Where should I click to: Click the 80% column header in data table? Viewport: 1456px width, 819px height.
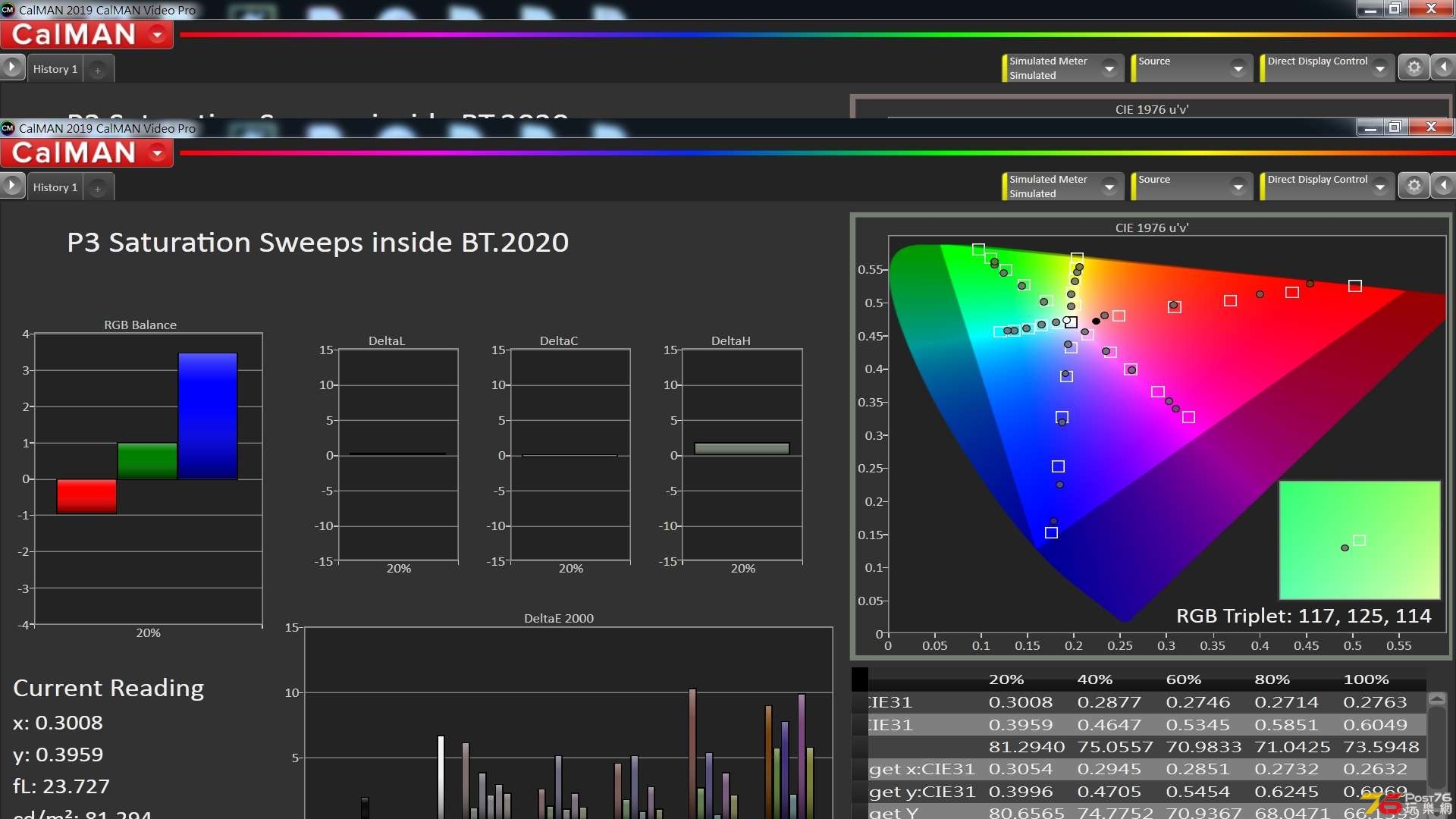tap(1272, 679)
